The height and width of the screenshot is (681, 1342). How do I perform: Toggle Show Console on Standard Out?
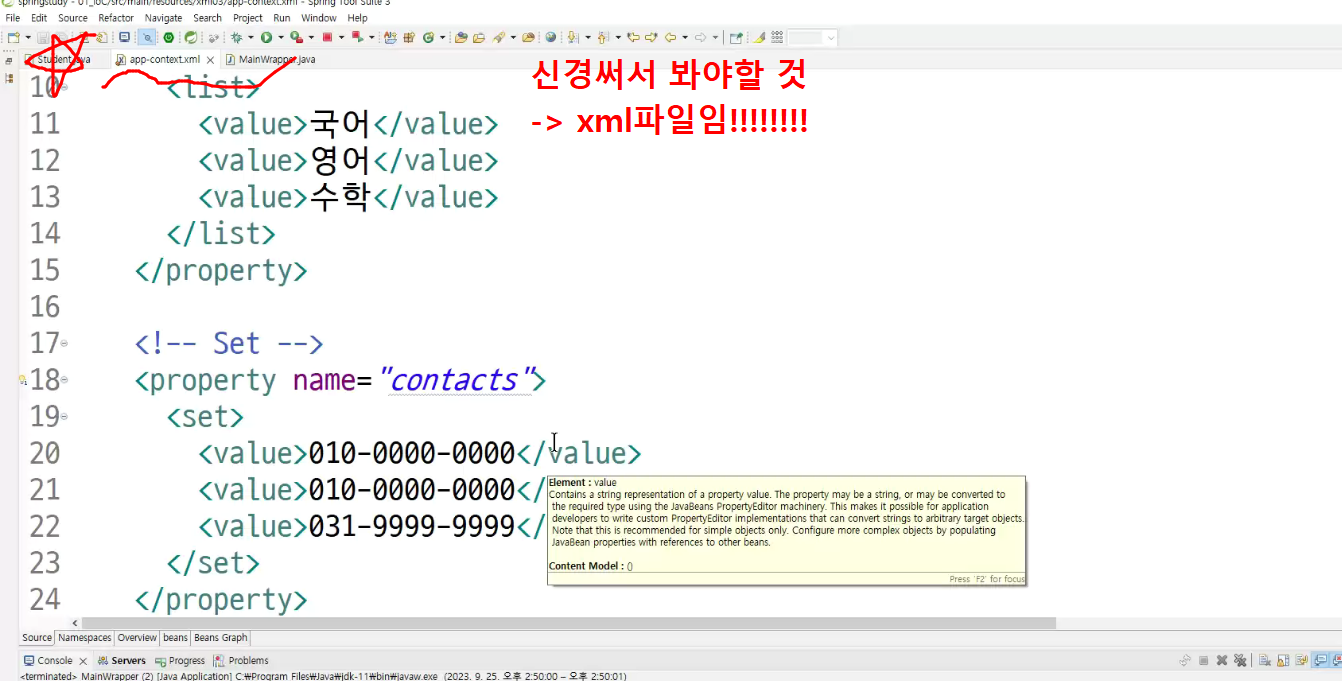(1321, 660)
